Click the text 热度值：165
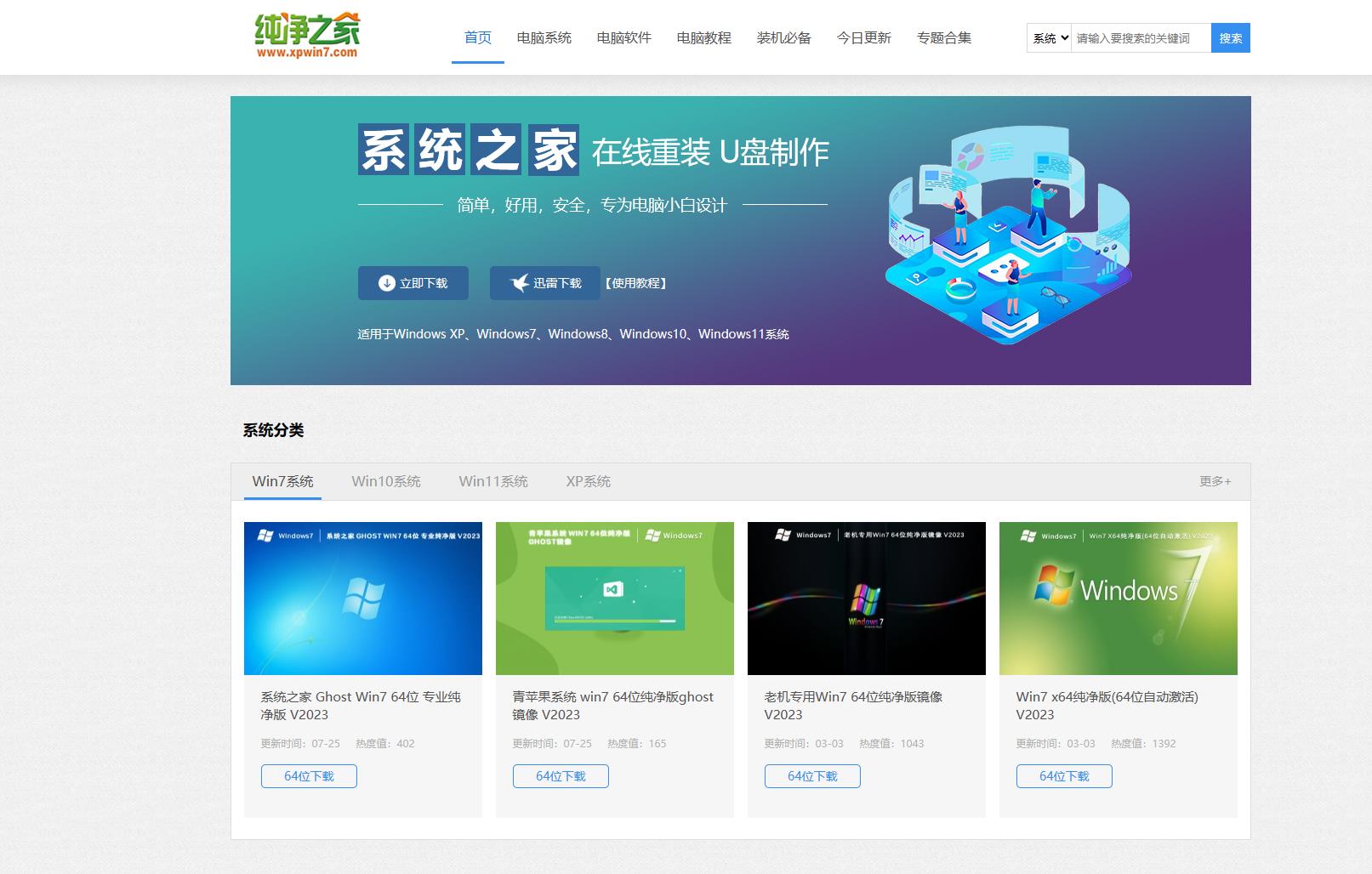This screenshot has height=874, width=1372. tap(637, 743)
